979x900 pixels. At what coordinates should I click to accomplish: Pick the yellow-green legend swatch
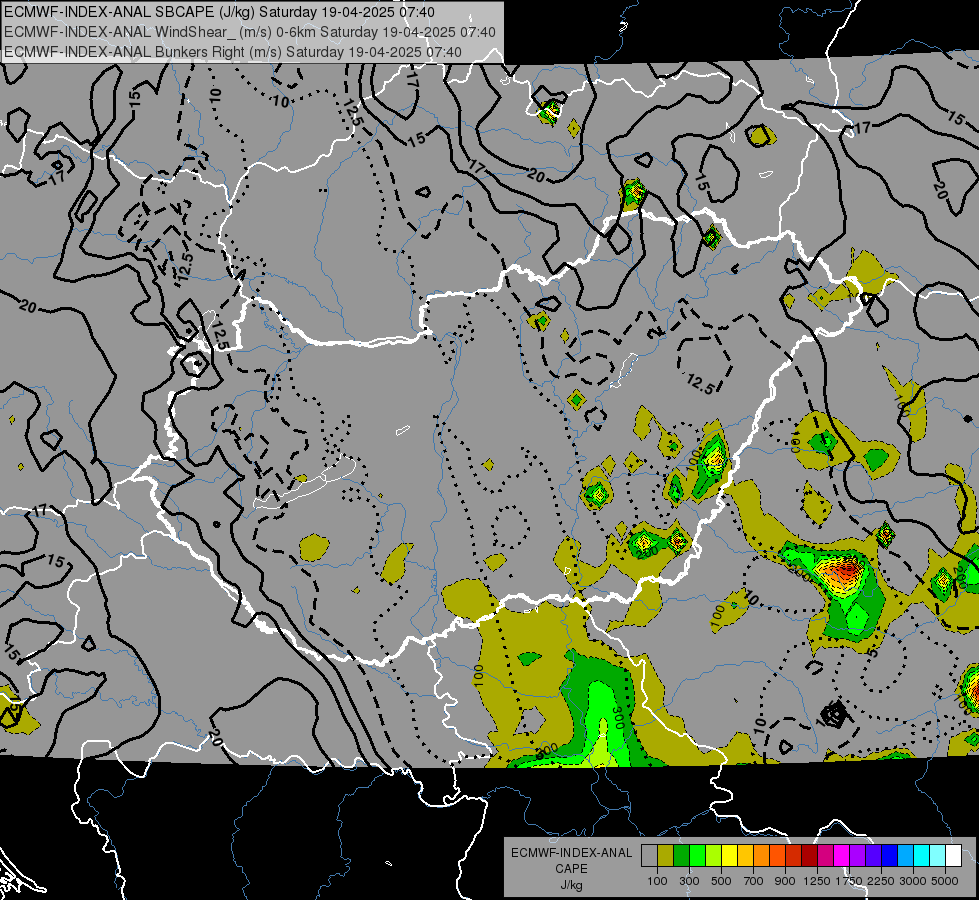click(714, 855)
